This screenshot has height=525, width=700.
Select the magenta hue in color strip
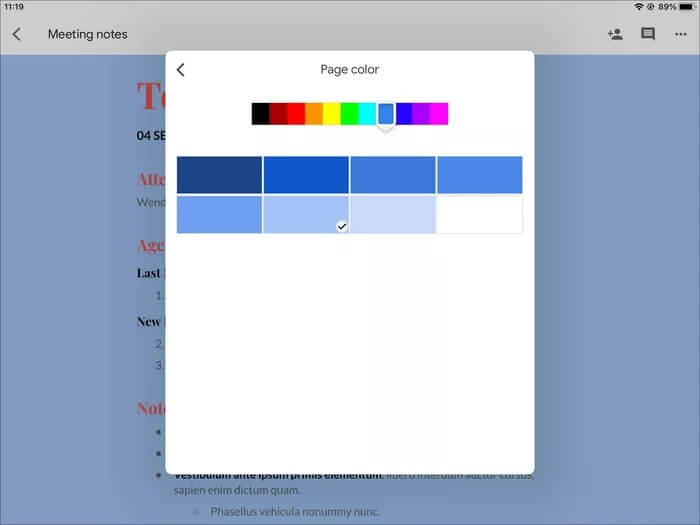439,114
